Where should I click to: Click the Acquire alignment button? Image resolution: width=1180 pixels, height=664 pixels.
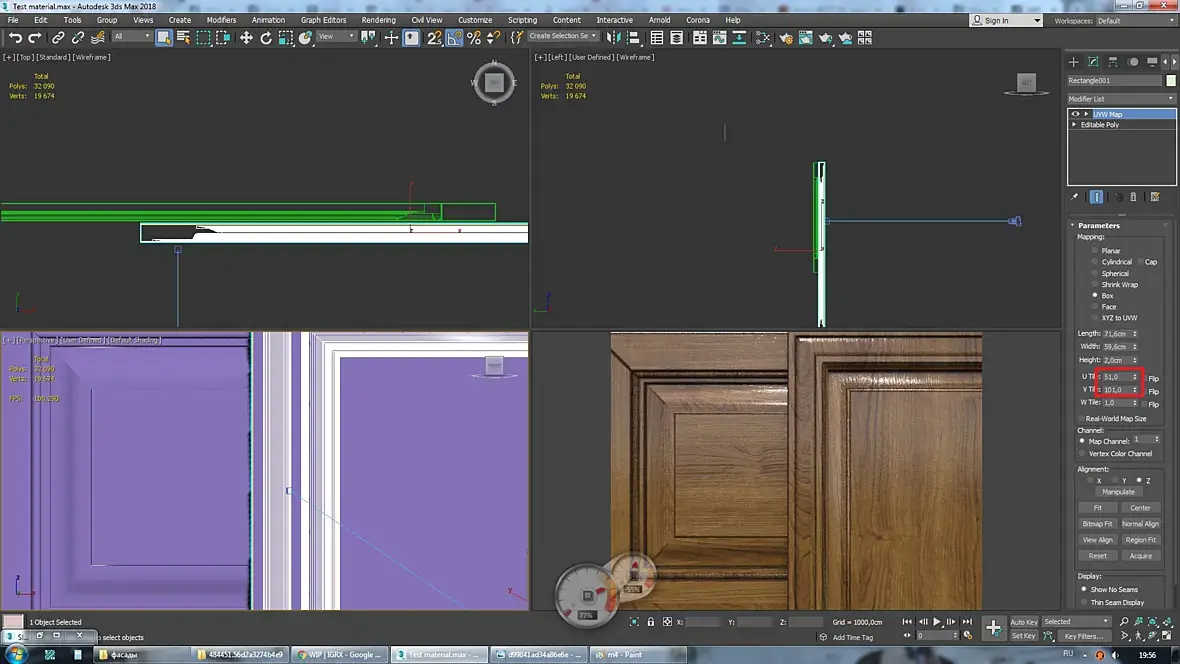pos(1140,556)
